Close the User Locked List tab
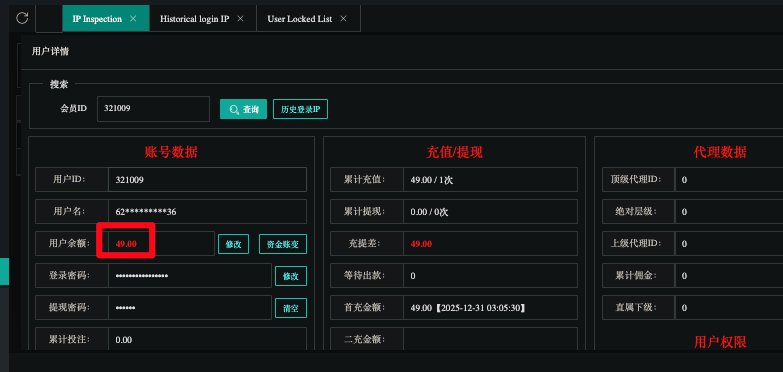 click(x=343, y=18)
